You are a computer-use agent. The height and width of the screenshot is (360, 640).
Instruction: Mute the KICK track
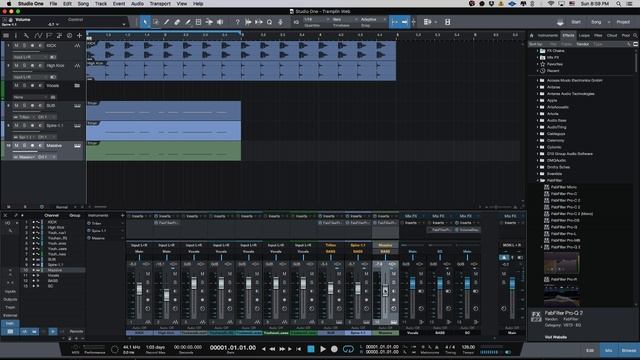(x=16, y=46)
